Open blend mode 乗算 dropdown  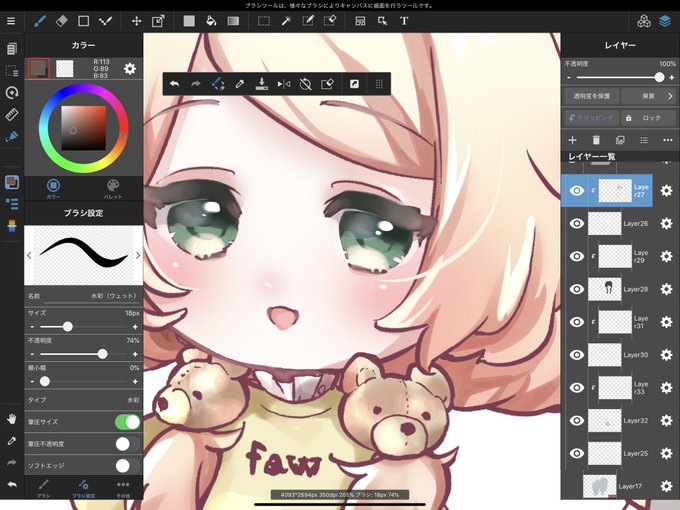[x=649, y=96]
